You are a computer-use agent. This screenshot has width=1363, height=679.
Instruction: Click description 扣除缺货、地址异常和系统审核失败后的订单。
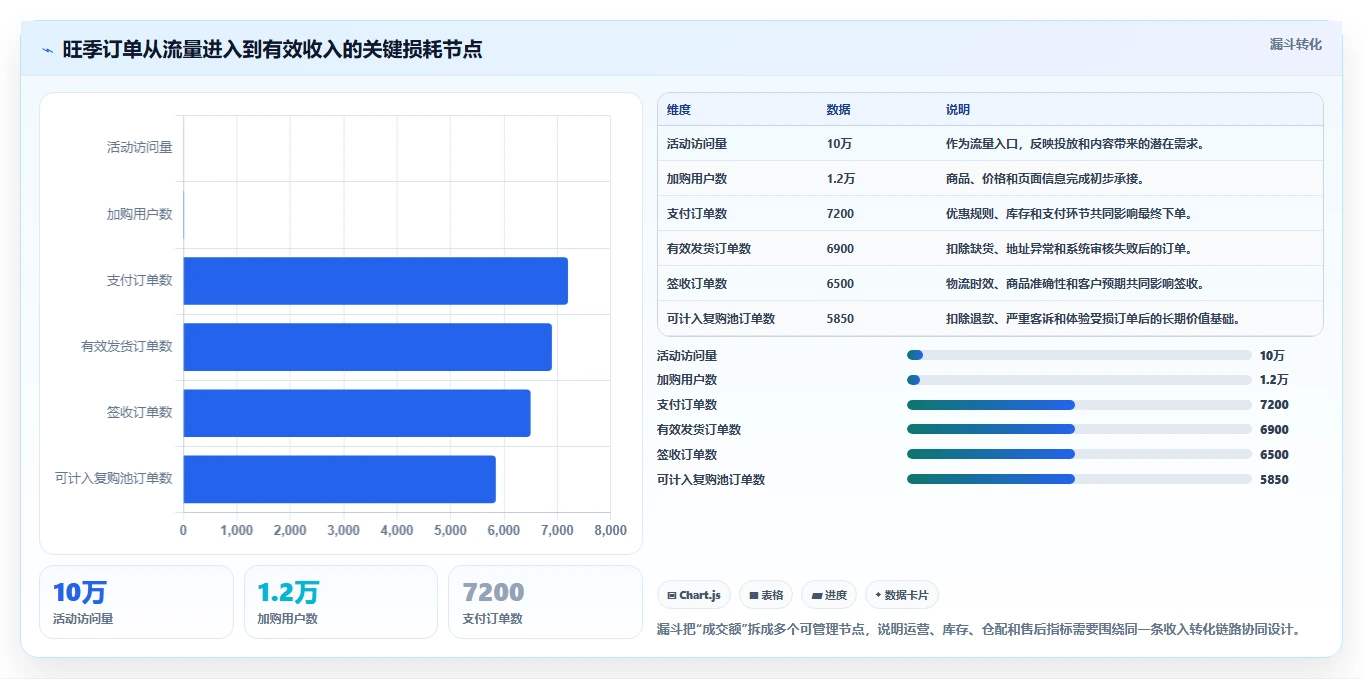[x=1069, y=249]
